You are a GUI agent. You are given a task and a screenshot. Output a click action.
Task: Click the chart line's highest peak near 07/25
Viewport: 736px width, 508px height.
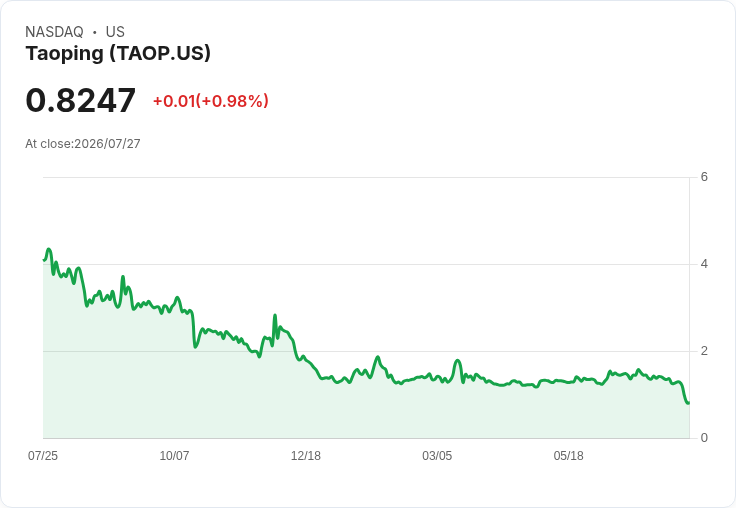coord(48,249)
